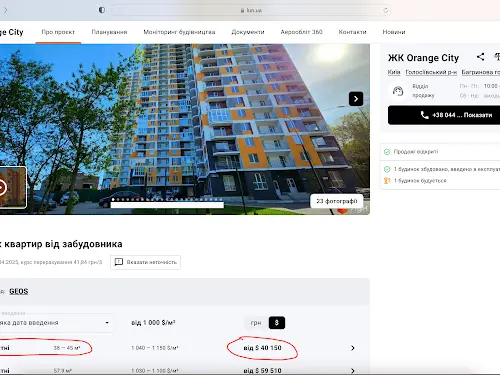
Task: Click the 57.9 м² area value
Action: (x=63, y=371)
